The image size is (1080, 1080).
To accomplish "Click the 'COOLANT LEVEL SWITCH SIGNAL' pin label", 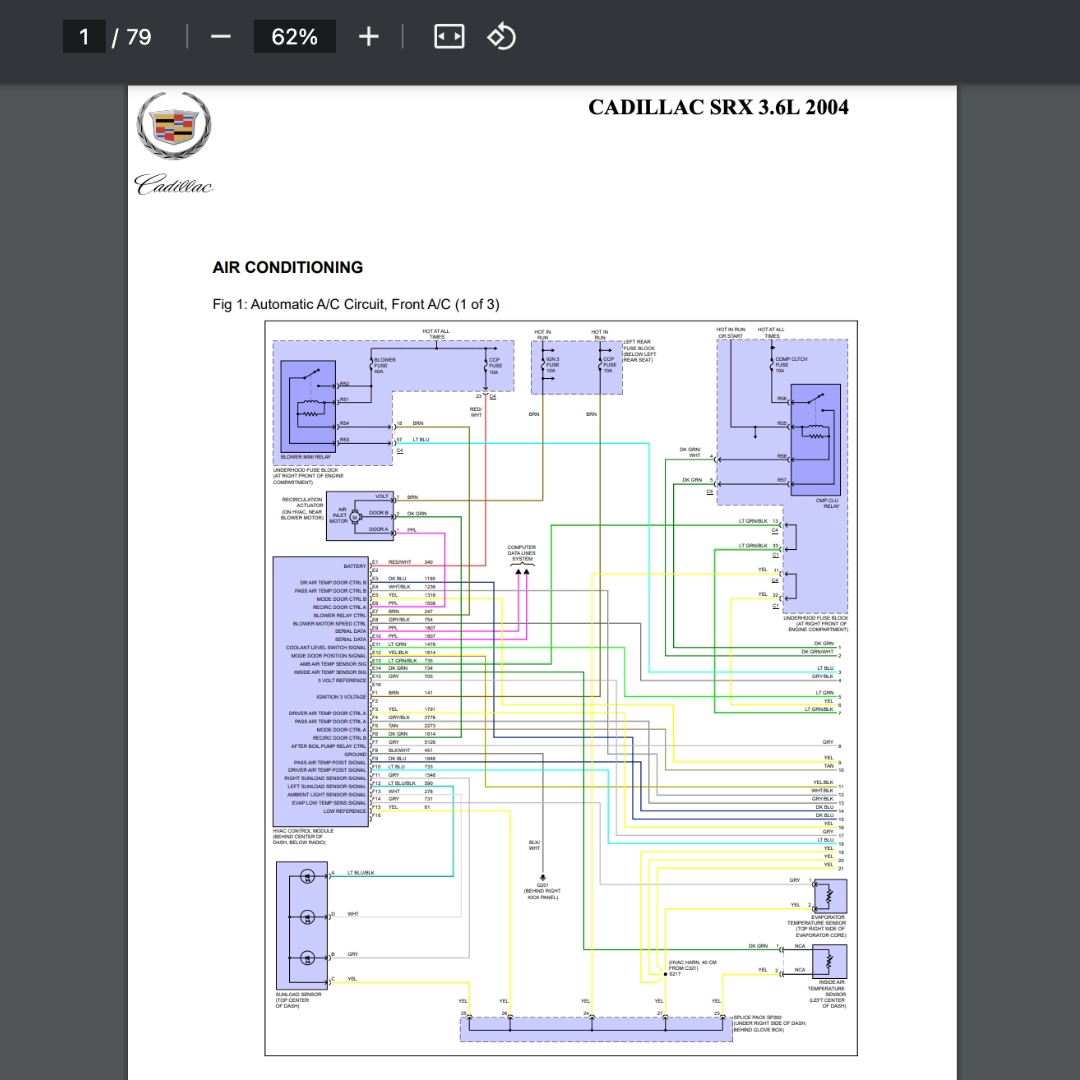I will coord(326,648).
